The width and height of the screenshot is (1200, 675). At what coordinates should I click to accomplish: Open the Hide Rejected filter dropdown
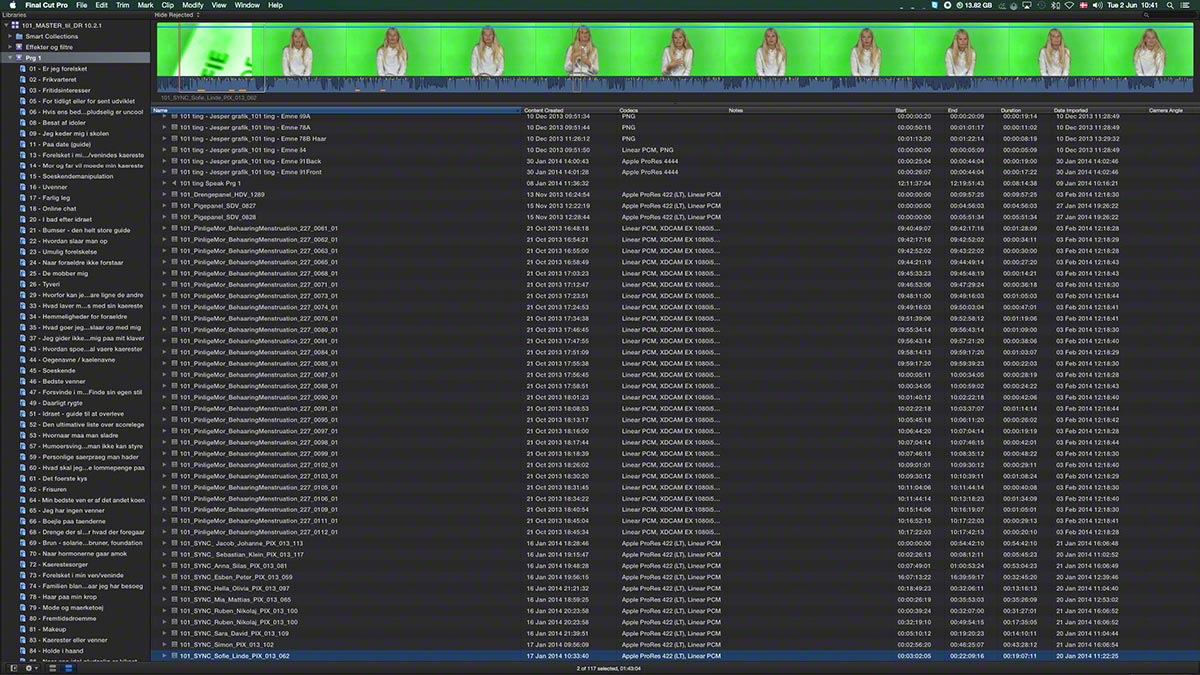coord(178,15)
